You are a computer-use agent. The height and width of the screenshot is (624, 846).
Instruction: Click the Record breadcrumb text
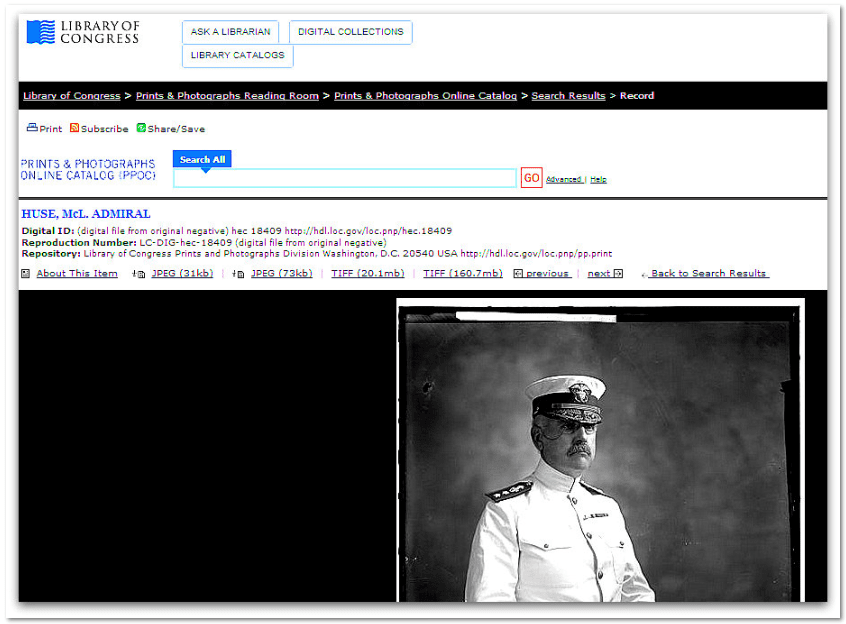coord(637,95)
